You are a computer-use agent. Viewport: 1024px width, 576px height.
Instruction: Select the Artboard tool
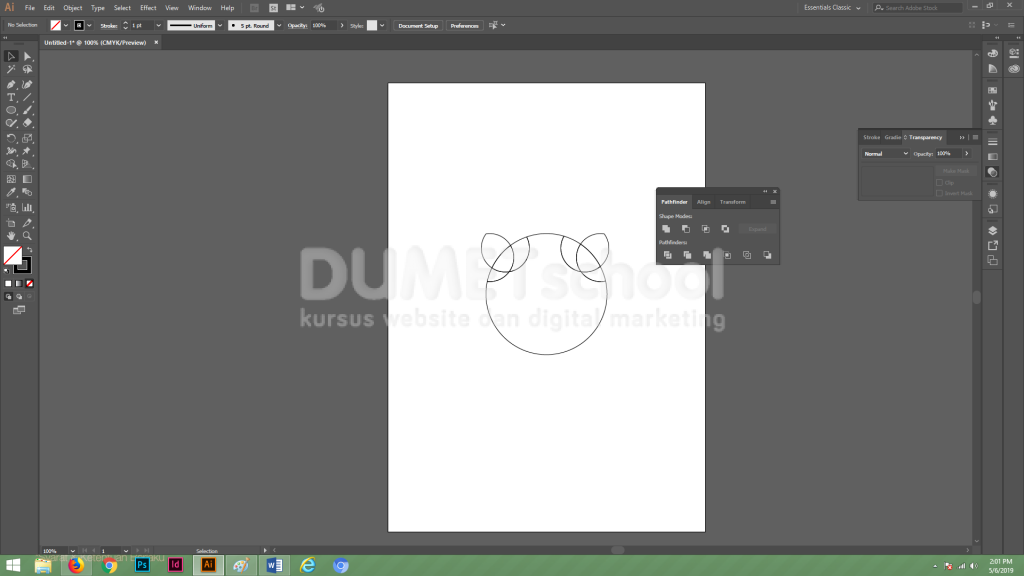click(11, 223)
